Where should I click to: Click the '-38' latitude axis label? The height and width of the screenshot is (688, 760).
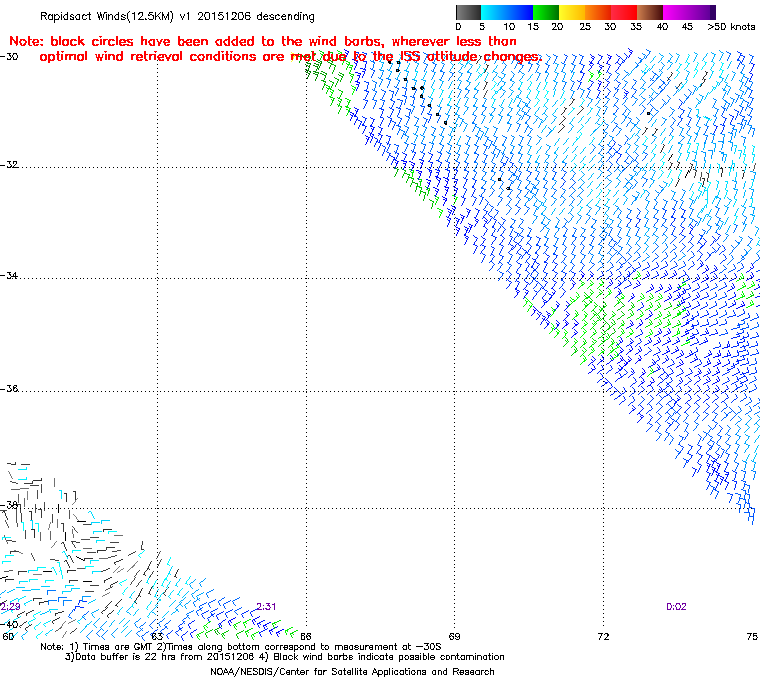(x=10, y=505)
